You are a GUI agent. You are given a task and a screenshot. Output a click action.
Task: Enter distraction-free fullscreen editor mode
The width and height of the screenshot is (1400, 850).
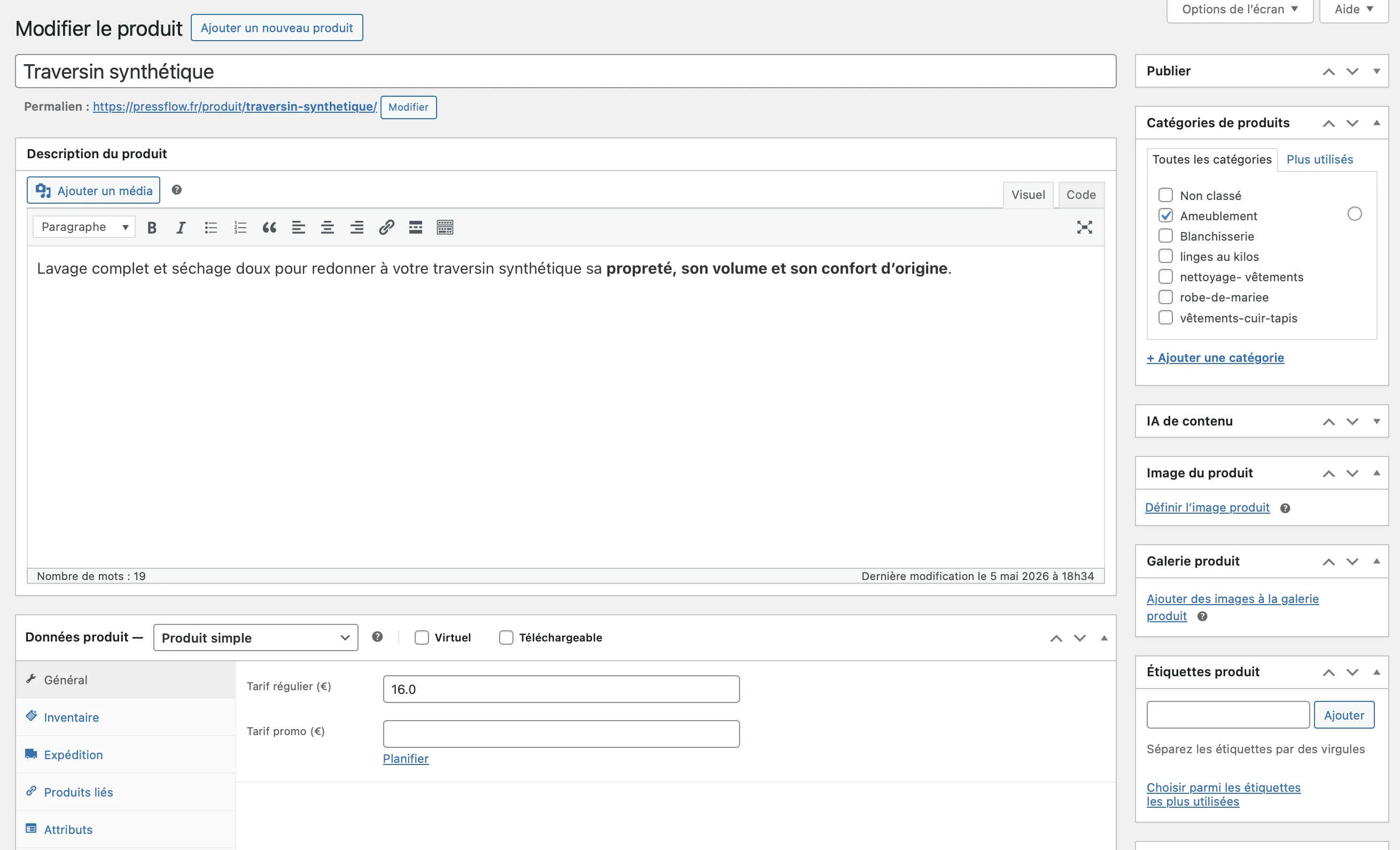coord(1084,227)
